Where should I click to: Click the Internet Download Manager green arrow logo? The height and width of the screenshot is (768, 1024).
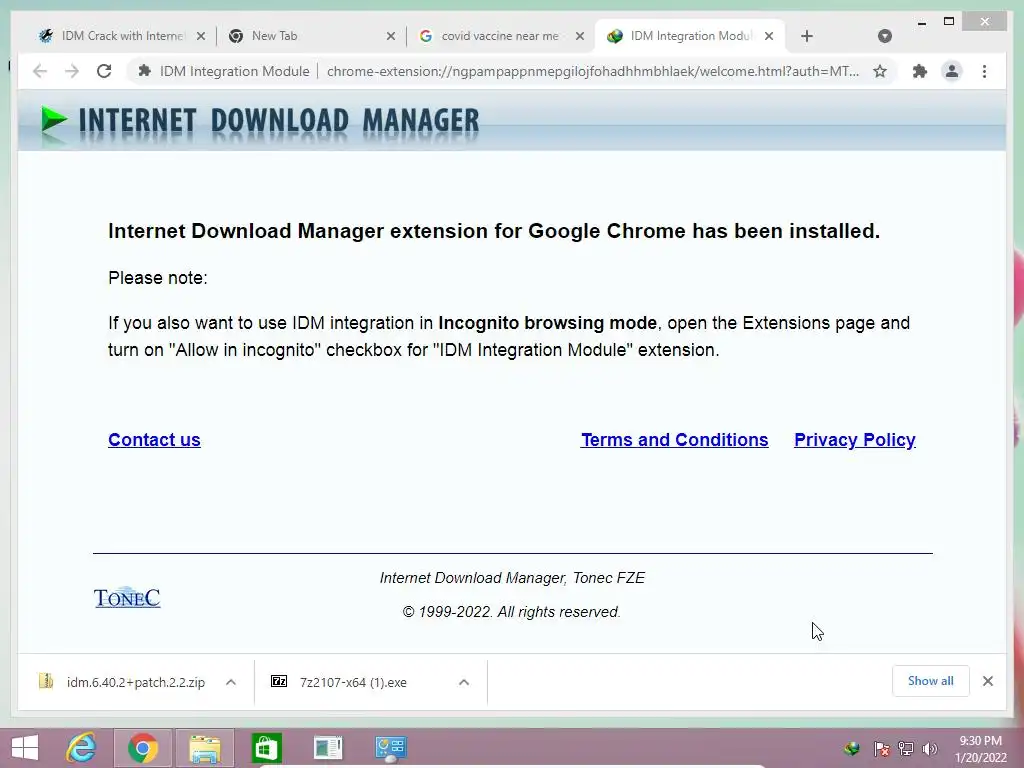pyautogui.click(x=54, y=121)
